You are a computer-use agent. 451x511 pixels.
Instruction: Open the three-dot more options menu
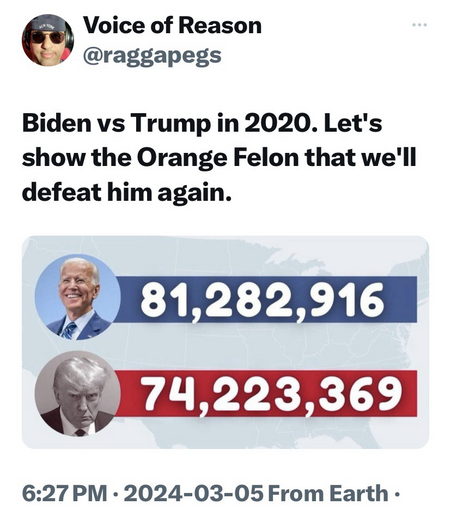click(x=419, y=25)
